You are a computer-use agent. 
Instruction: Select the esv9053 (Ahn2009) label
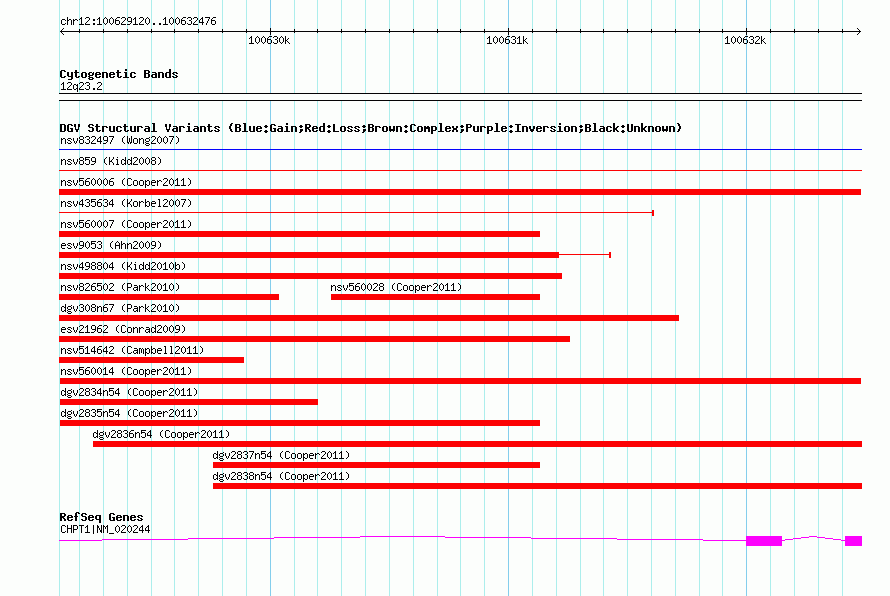111,245
